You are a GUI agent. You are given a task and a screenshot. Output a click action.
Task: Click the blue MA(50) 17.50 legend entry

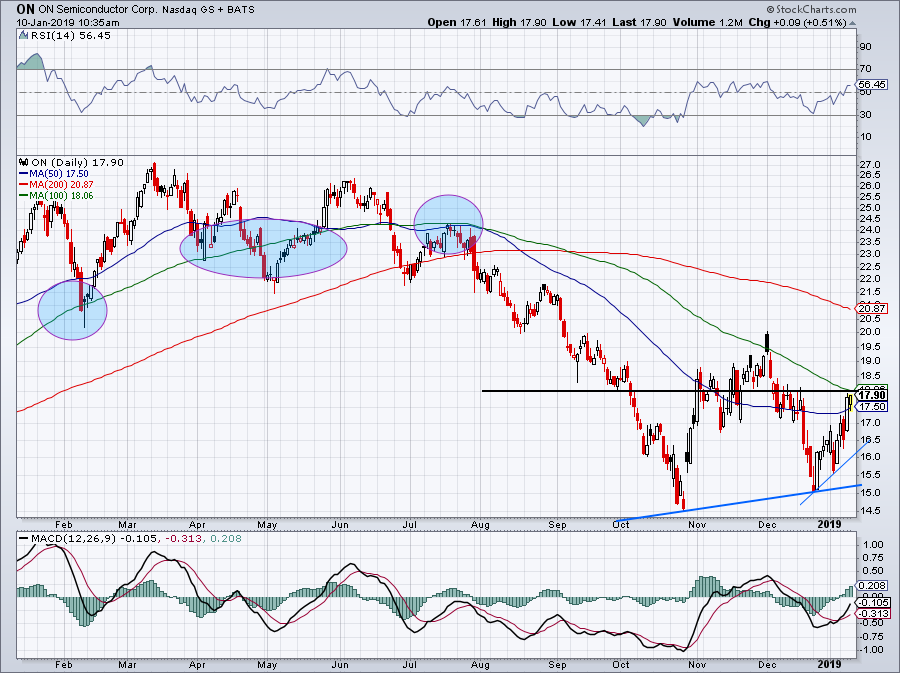[x=54, y=173]
